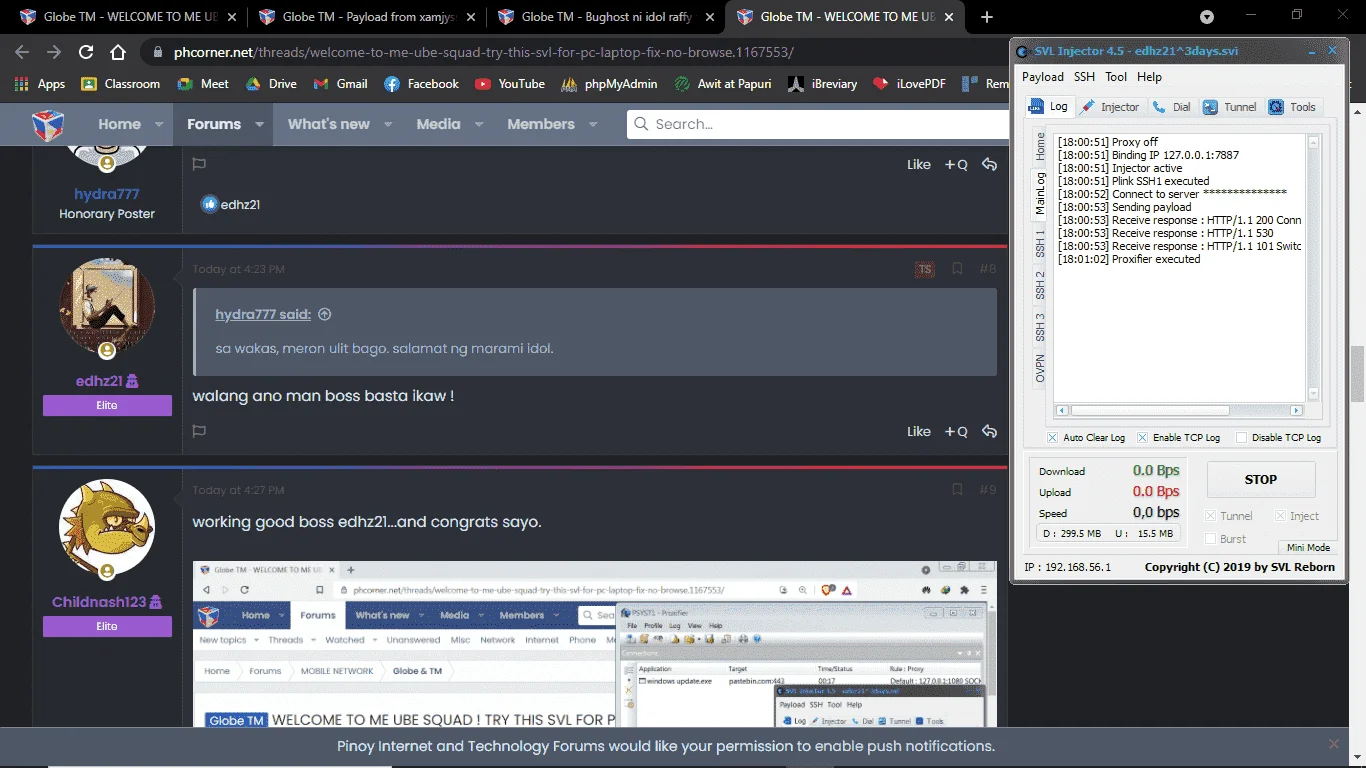Open iLovePDF bookmark
The height and width of the screenshot is (768, 1366).
click(909, 84)
